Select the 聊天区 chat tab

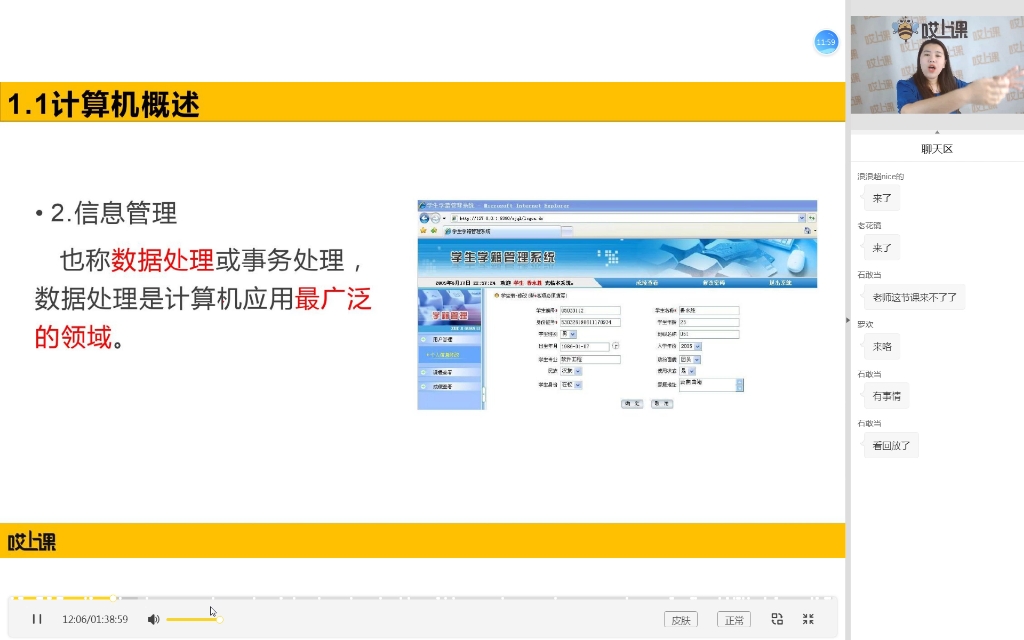[x=935, y=147]
